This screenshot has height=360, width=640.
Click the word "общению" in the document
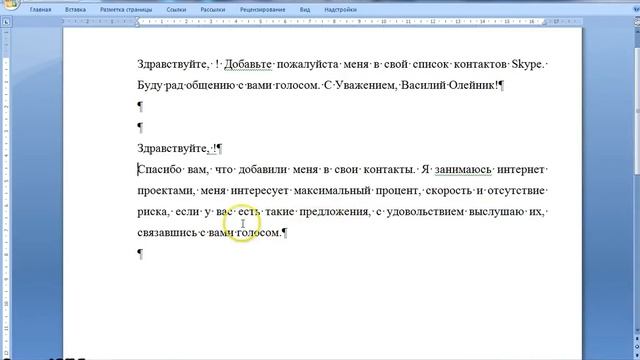(210, 86)
